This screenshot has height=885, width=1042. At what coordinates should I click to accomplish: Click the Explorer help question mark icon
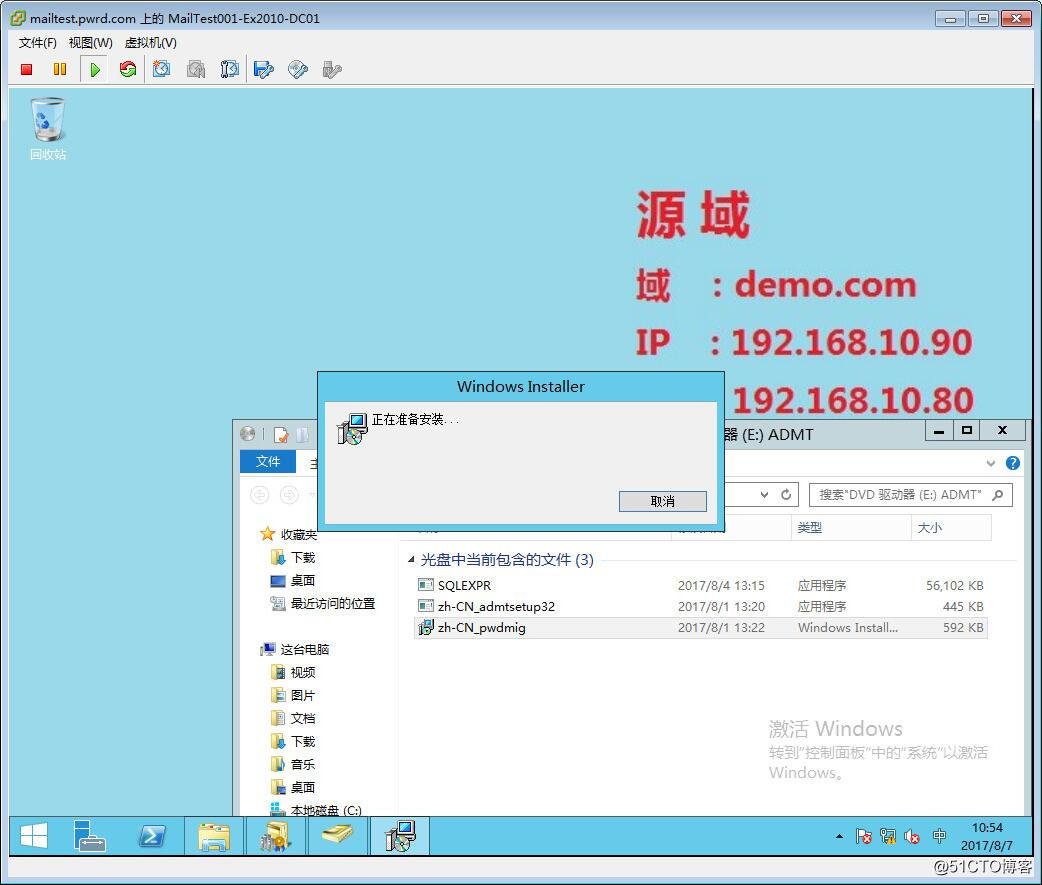[1012, 463]
